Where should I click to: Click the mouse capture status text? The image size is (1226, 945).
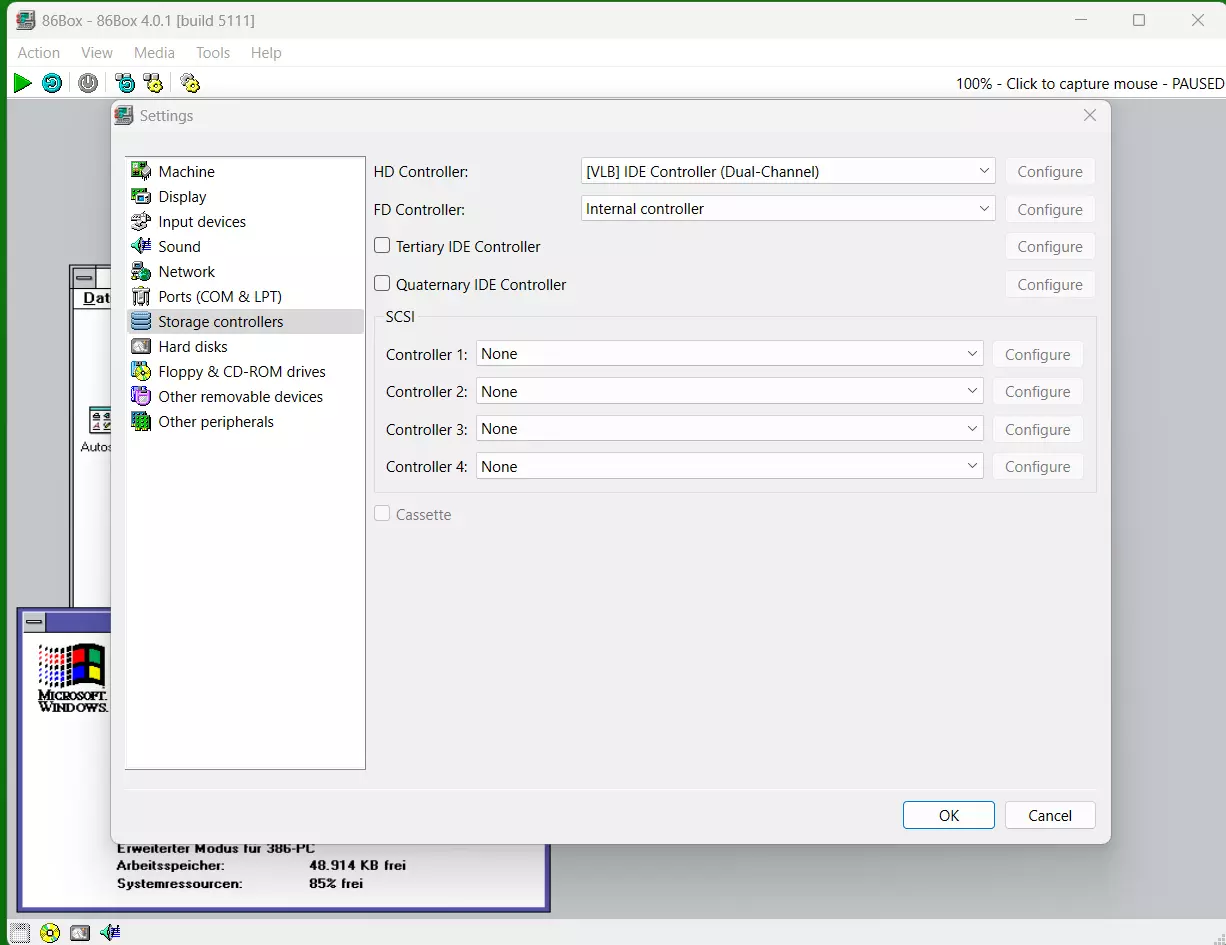pos(1090,84)
